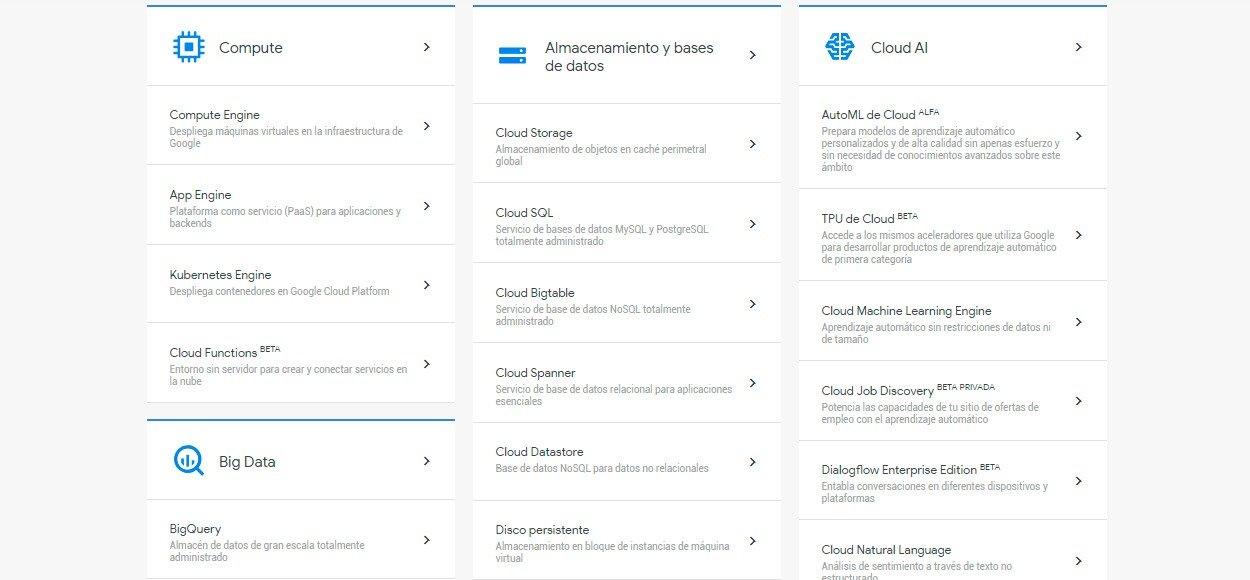Open Cloud Machine Learning Engine

pos(906,311)
